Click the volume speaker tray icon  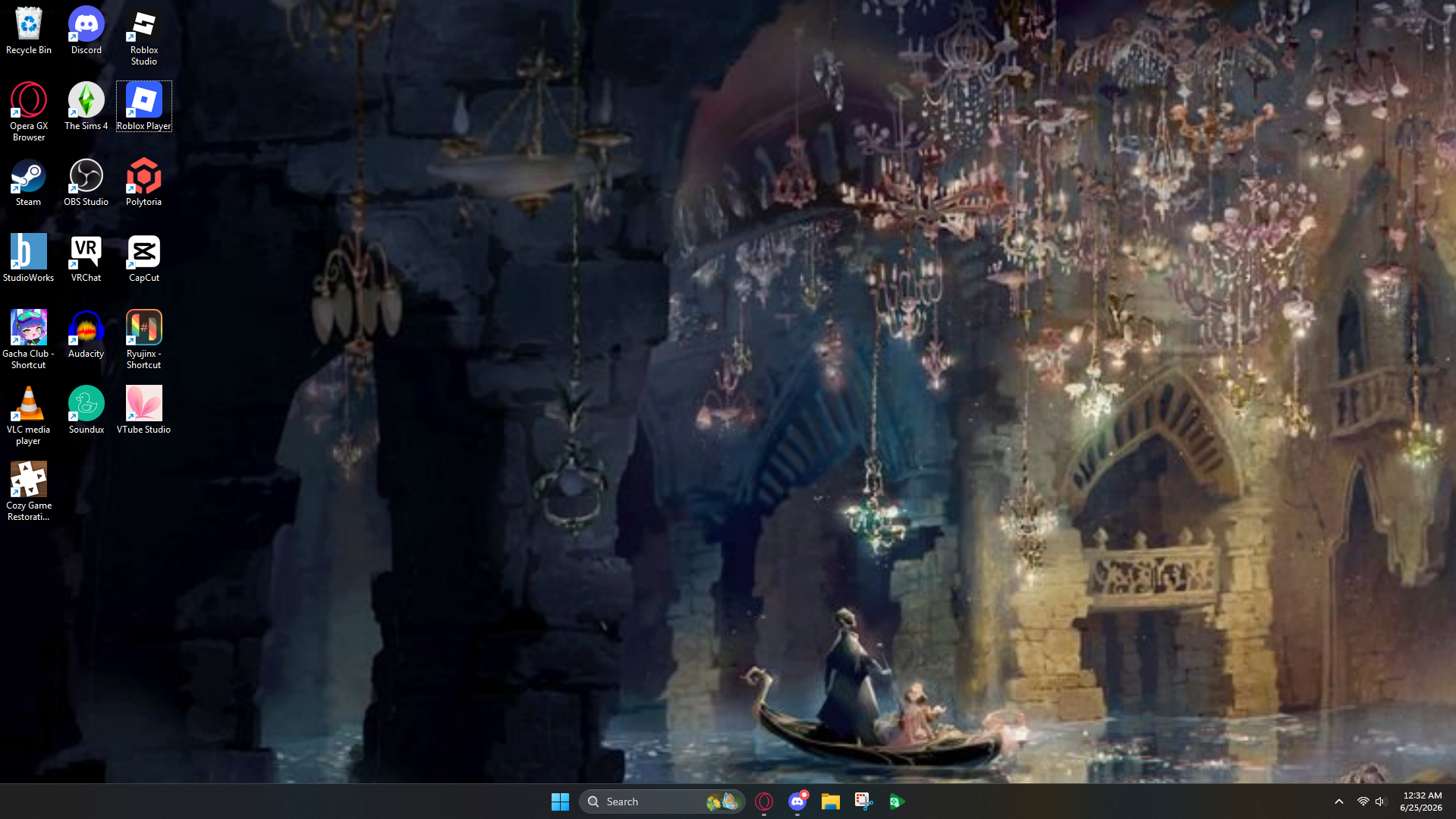[x=1380, y=802]
